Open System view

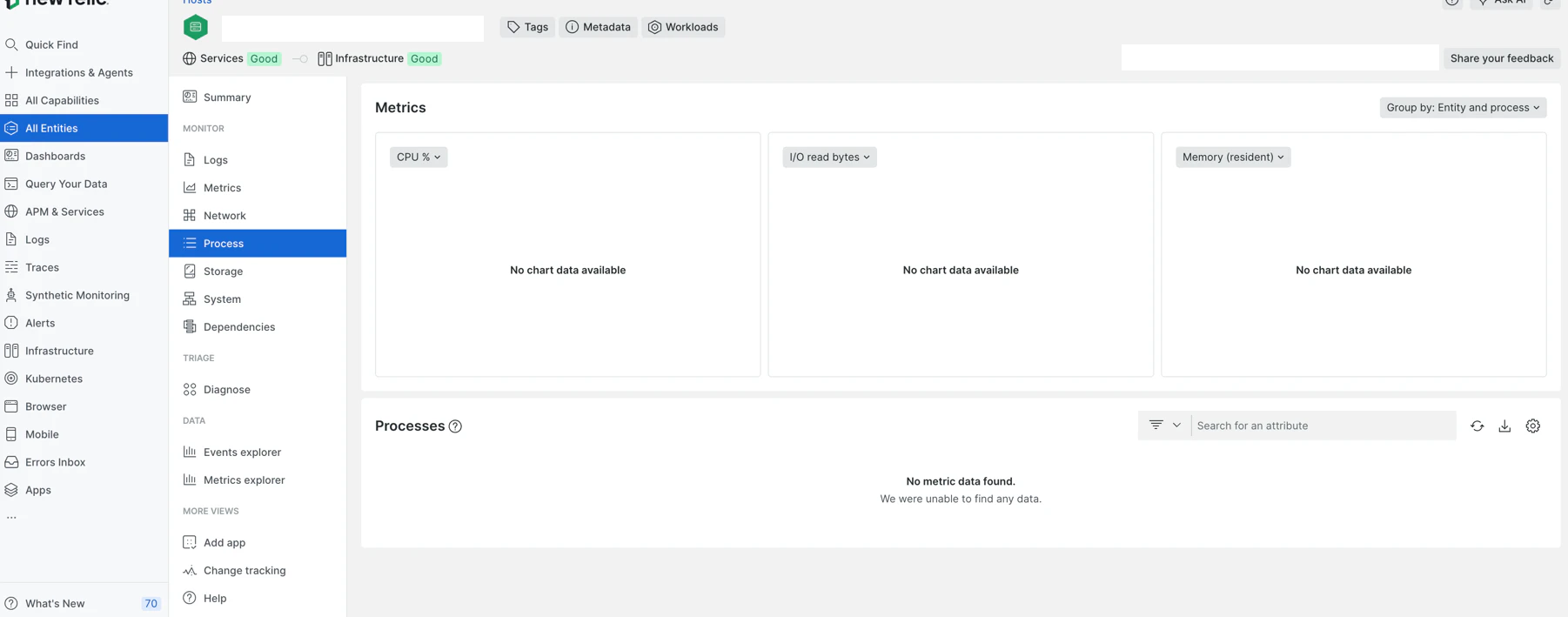coord(258,299)
